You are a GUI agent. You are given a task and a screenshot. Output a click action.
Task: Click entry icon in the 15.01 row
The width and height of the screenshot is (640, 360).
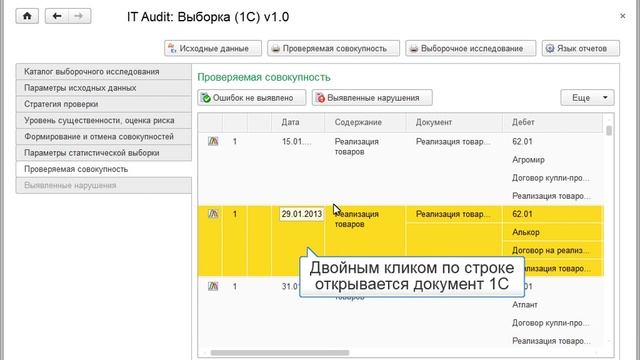tap(213, 141)
